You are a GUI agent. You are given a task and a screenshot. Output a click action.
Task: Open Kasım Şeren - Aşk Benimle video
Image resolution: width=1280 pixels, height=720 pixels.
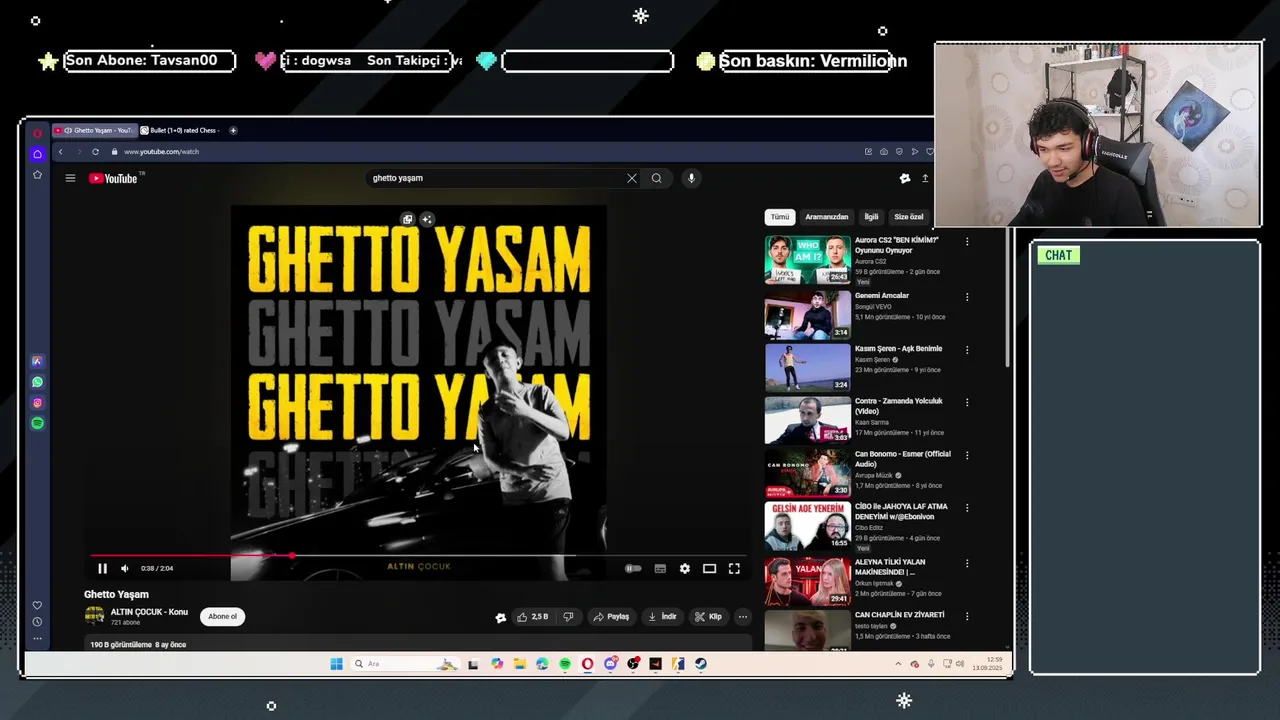pyautogui.click(x=808, y=367)
